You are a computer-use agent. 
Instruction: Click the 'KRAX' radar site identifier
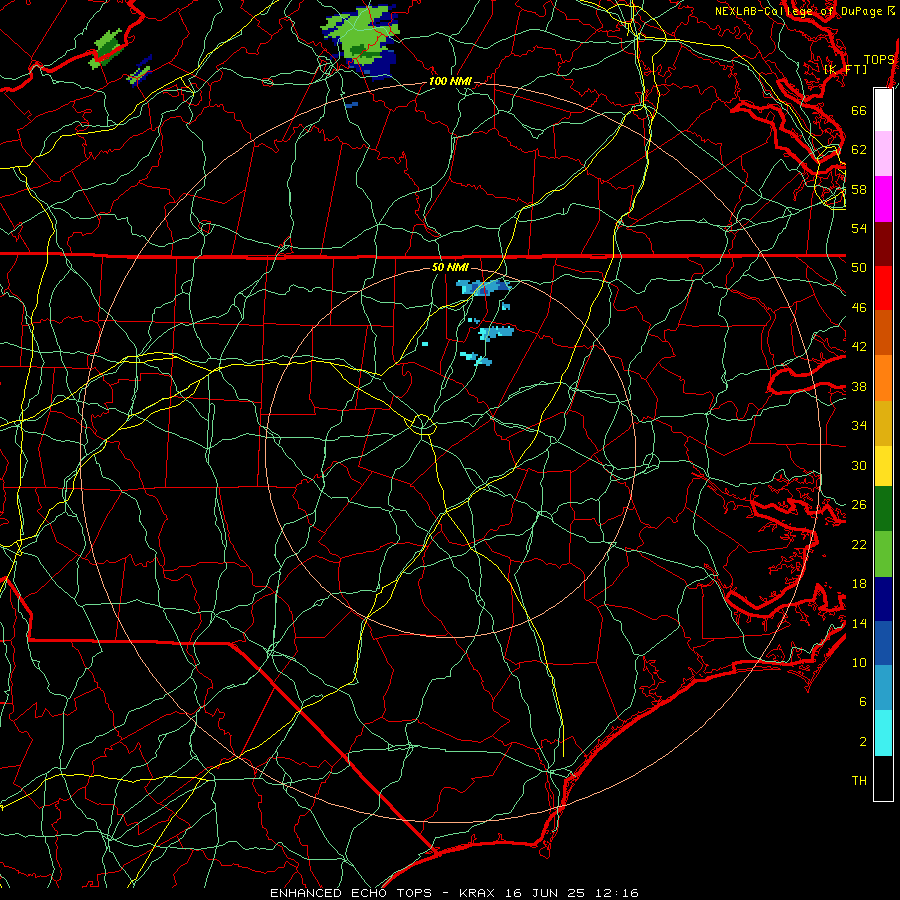(478, 893)
